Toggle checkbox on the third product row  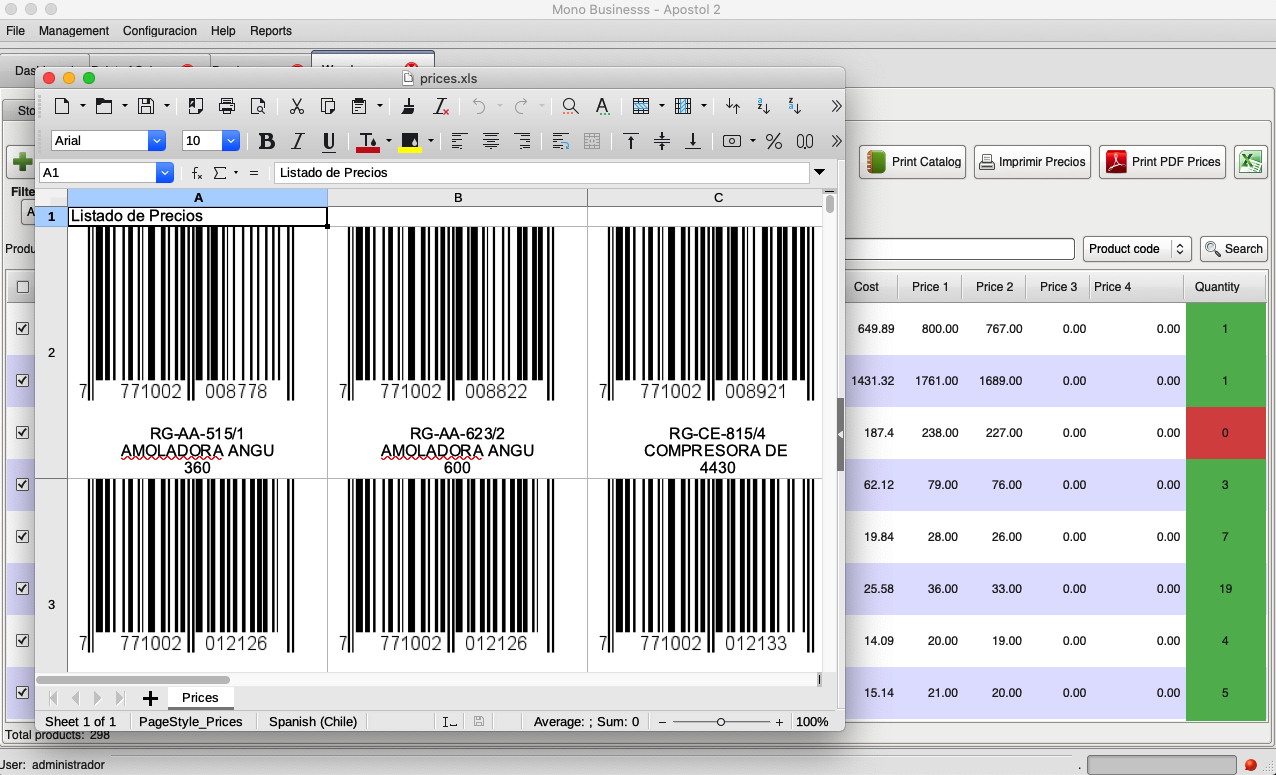(x=23, y=433)
